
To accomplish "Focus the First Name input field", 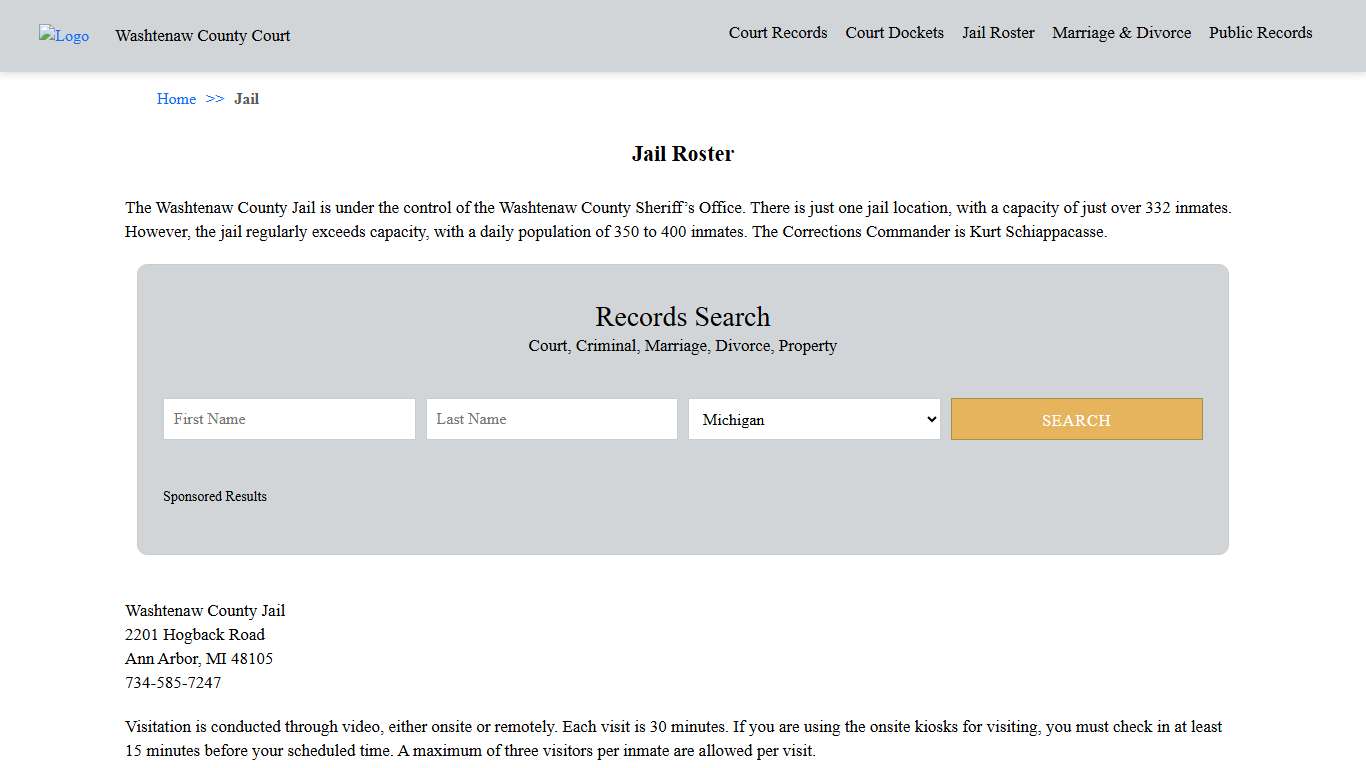I will 289,419.
